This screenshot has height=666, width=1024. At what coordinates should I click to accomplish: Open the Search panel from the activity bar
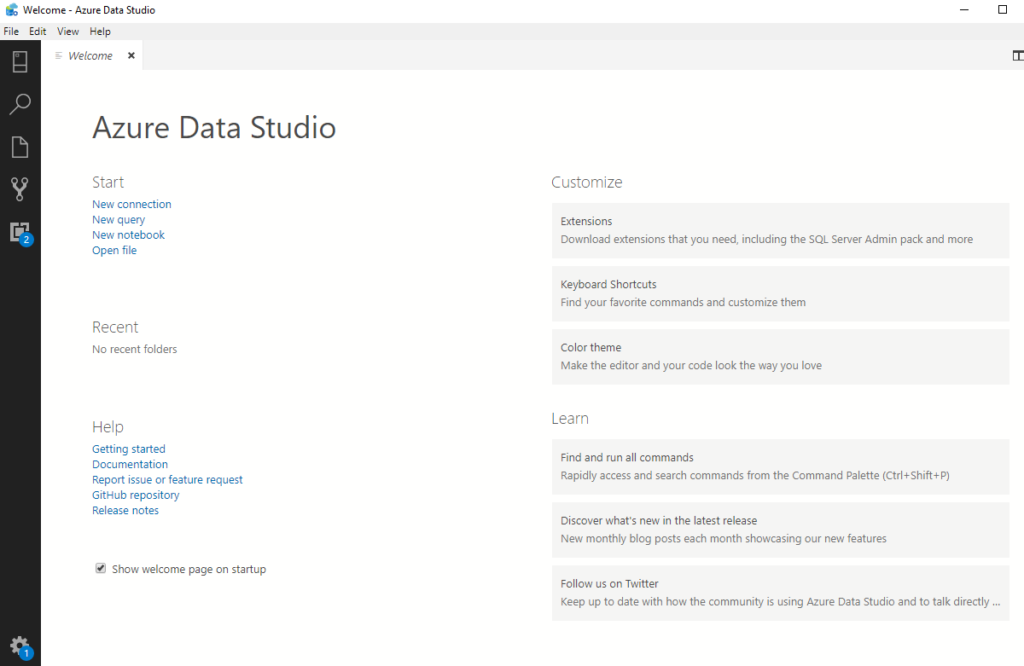[x=20, y=104]
